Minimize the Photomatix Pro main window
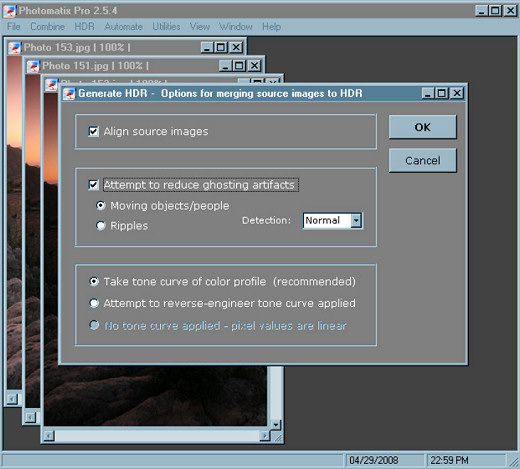The width and height of the screenshot is (520, 469). (x=481, y=11)
